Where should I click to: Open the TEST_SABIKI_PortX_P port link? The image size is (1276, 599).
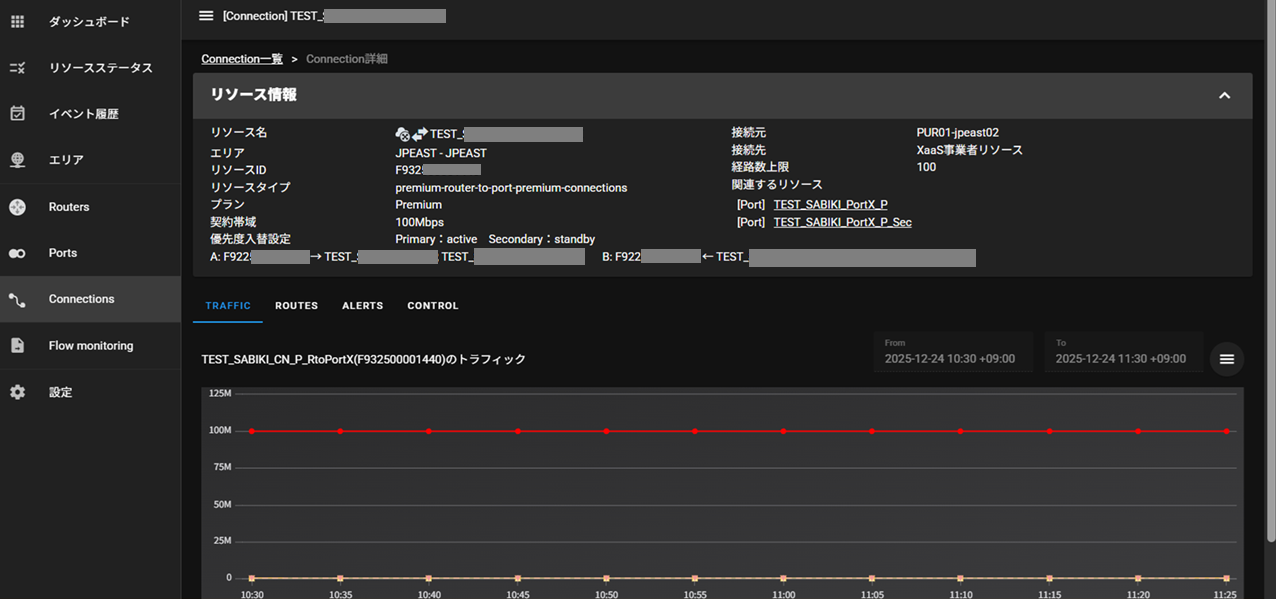click(830, 205)
